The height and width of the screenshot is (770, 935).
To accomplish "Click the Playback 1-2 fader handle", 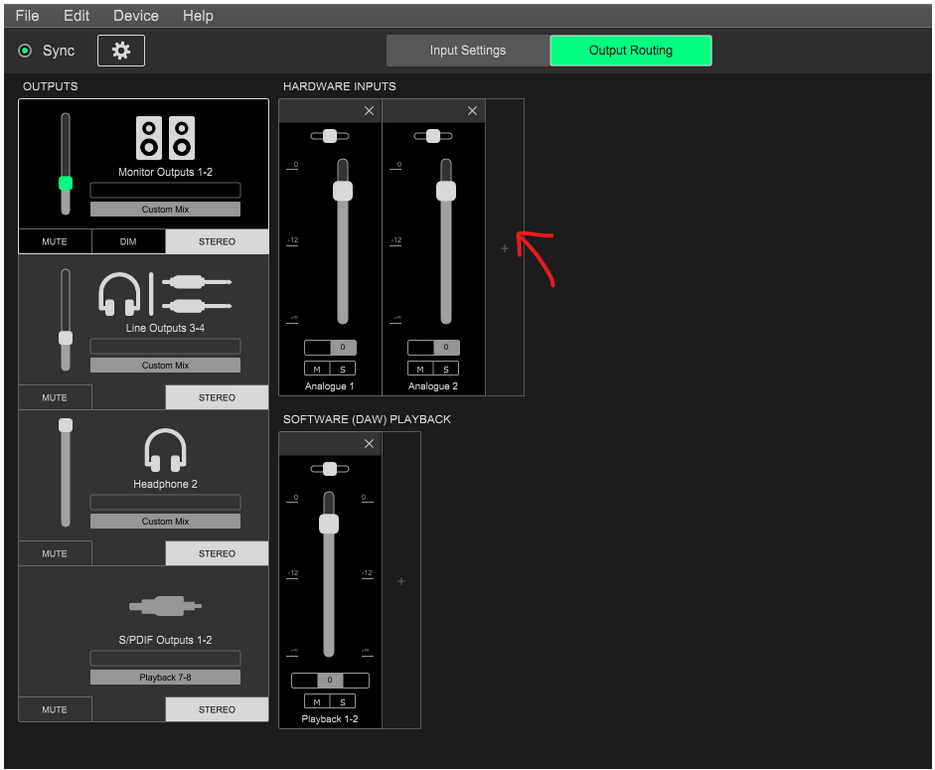I will pyautogui.click(x=329, y=524).
